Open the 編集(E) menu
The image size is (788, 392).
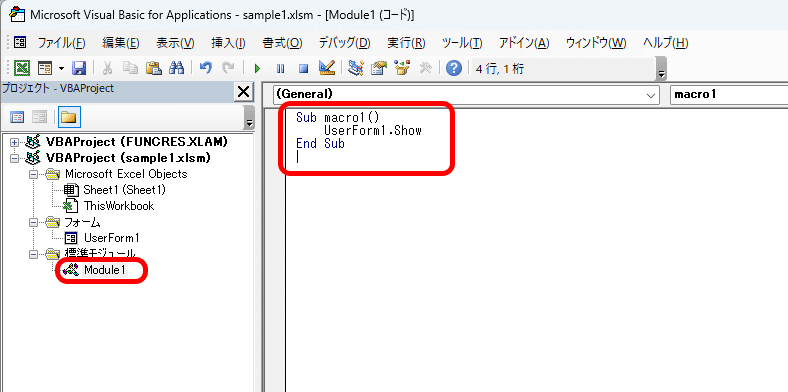click(x=121, y=43)
